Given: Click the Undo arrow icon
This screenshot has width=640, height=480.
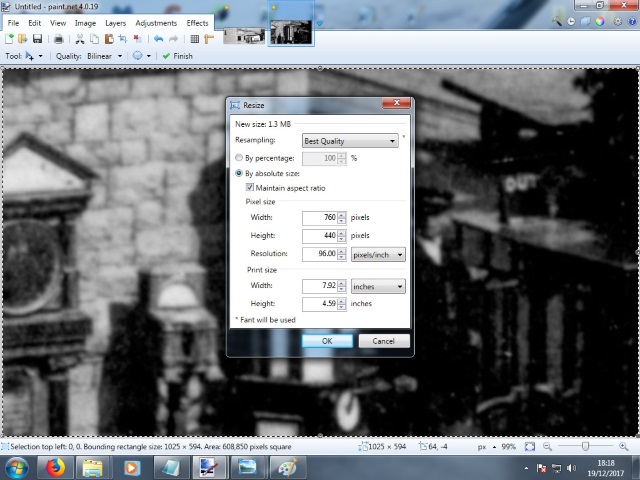Looking at the screenshot, I should pyautogui.click(x=158, y=39).
